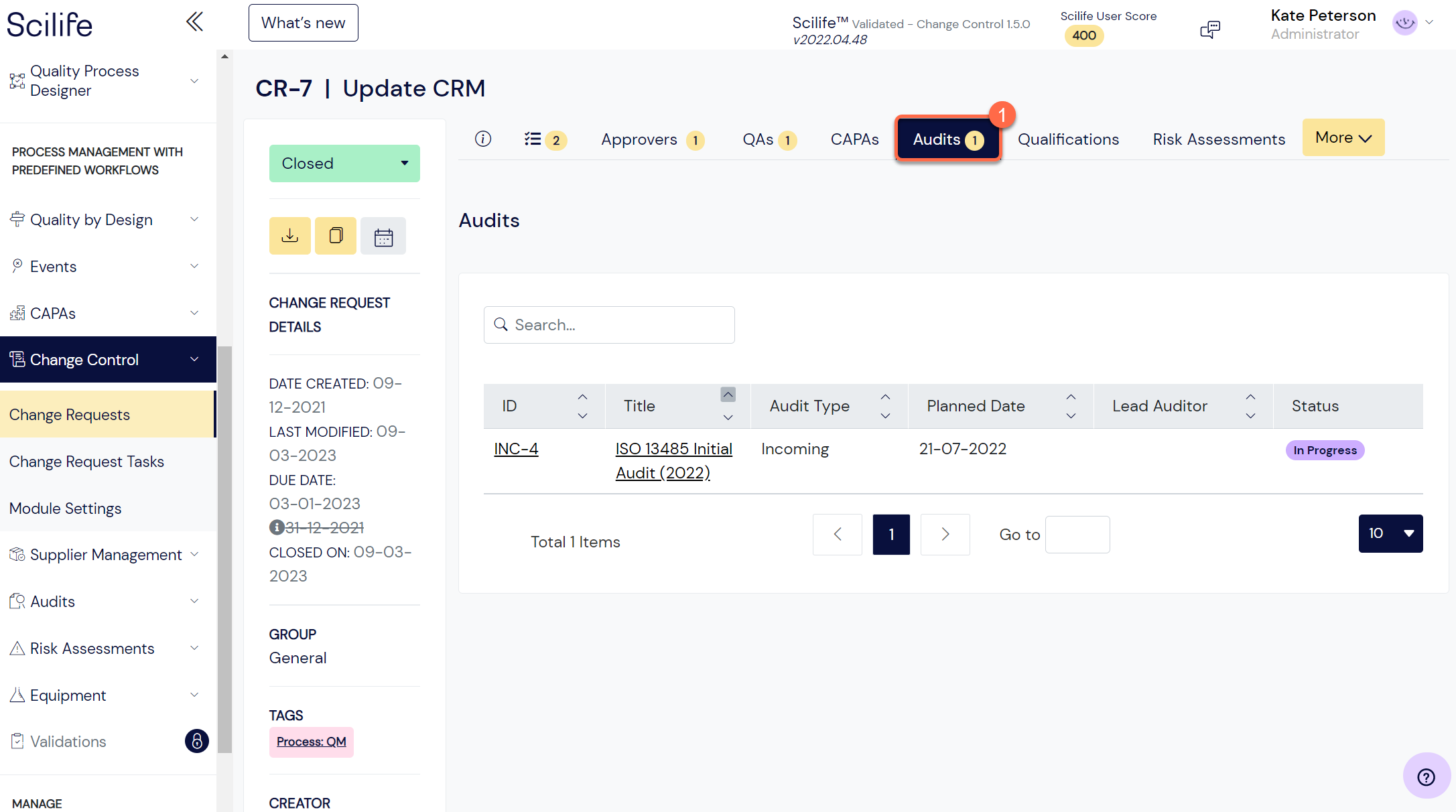
Task: Select page 1 button
Action: 891,534
